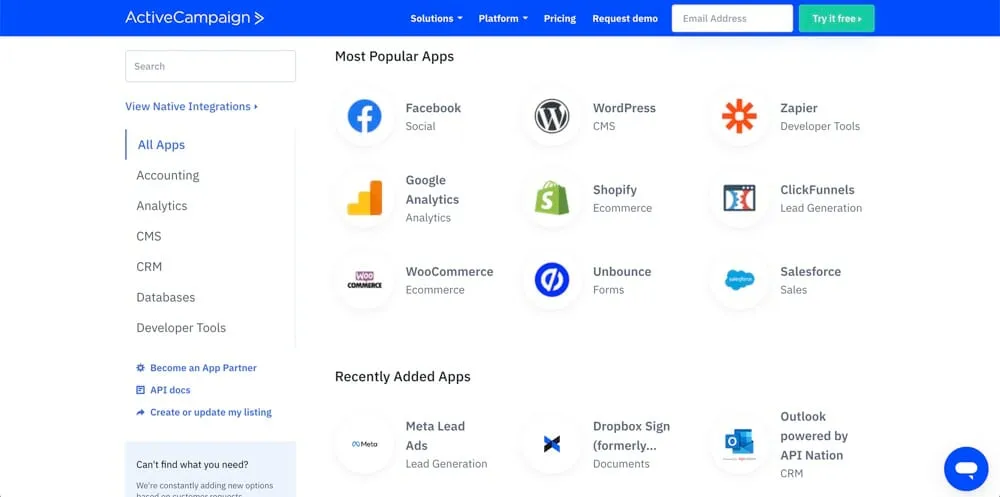Select the Accounting category

pyautogui.click(x=168, y=175)
